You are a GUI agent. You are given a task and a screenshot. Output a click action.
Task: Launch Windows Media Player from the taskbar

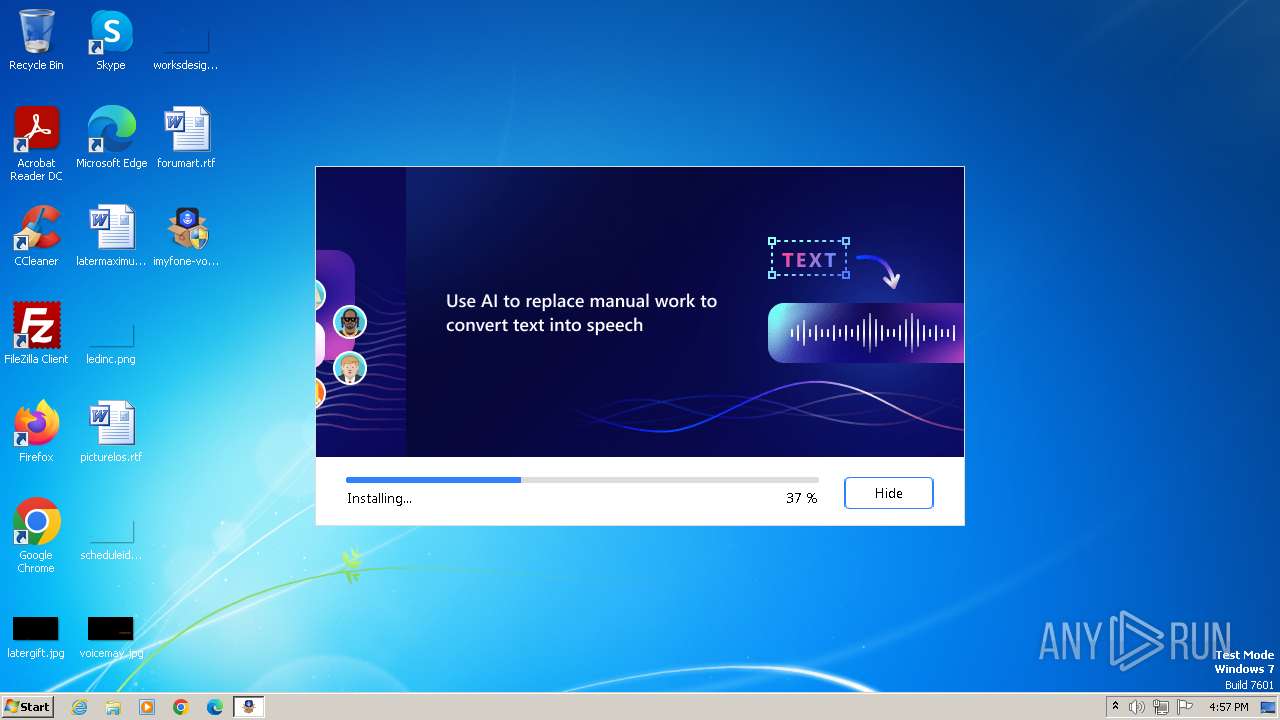click(x=147, y=707)
